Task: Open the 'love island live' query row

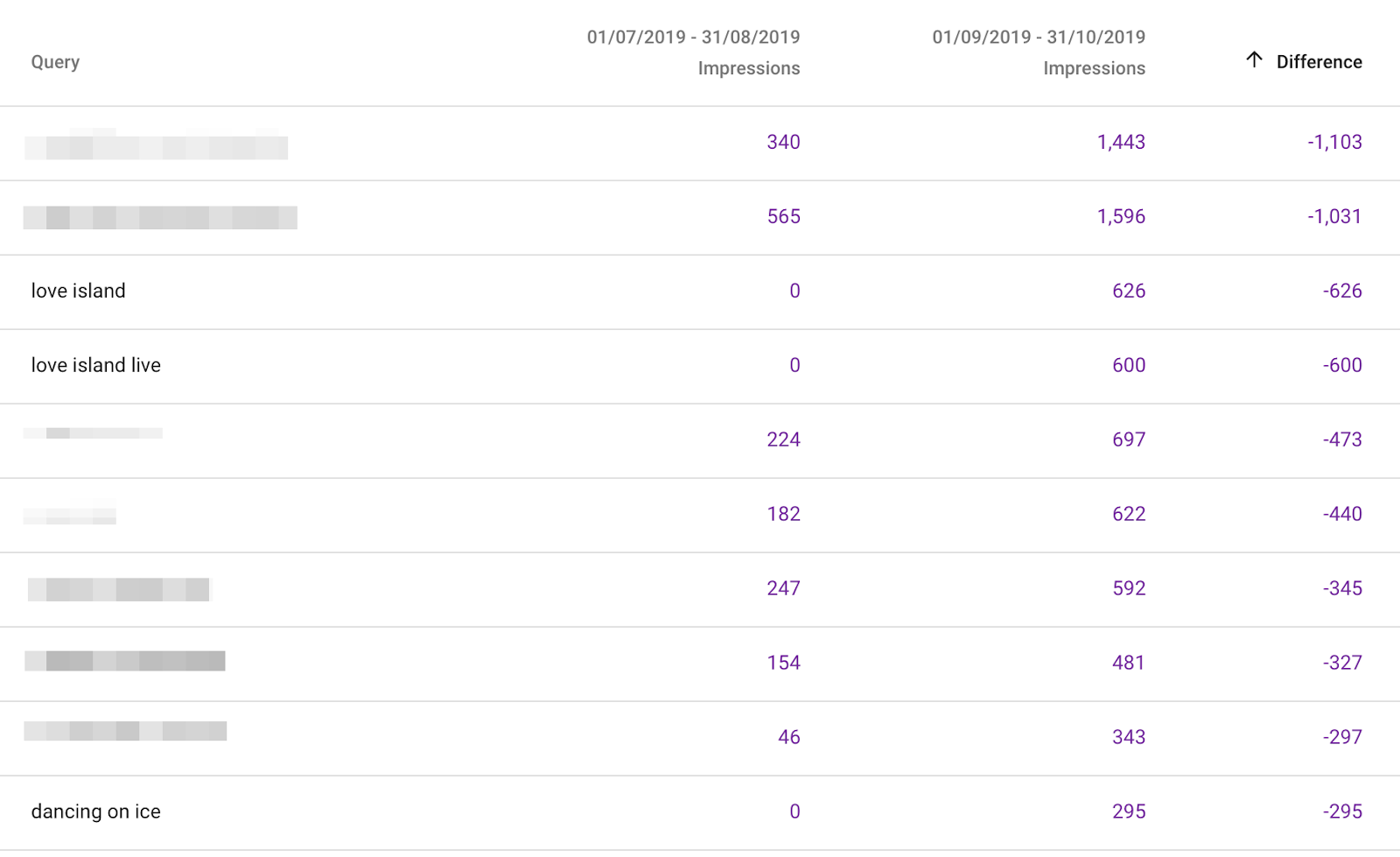Action: tap(96, 365)
